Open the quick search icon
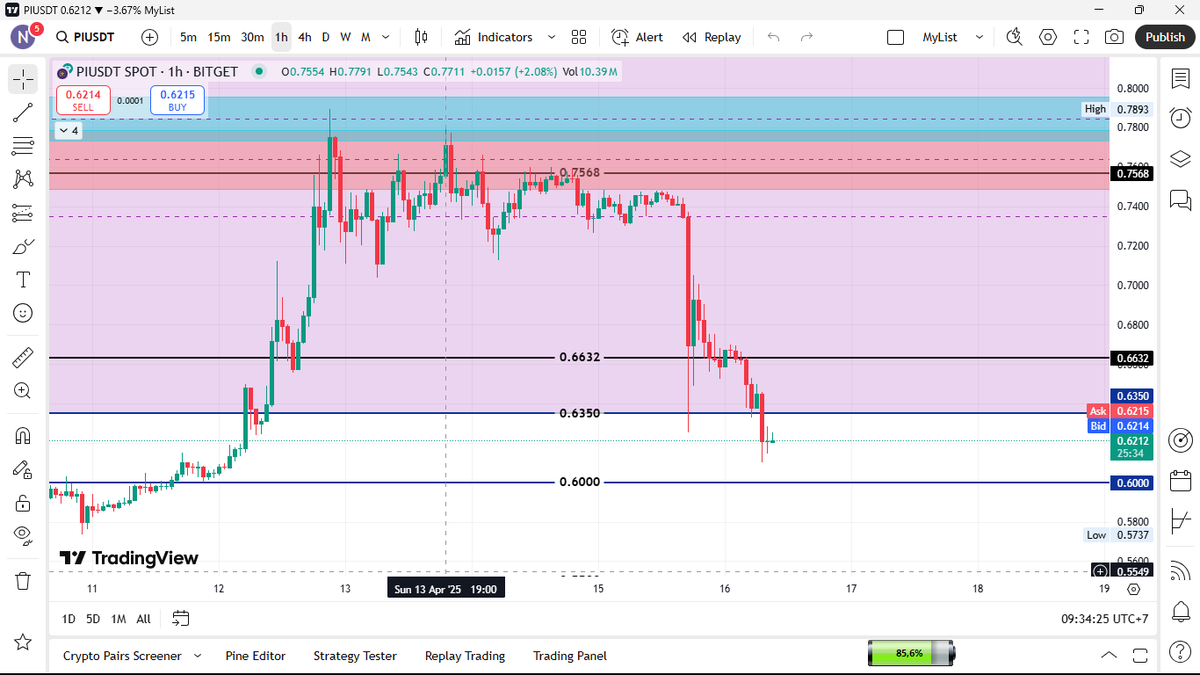1200x675 pixels. coord(1014,37)
